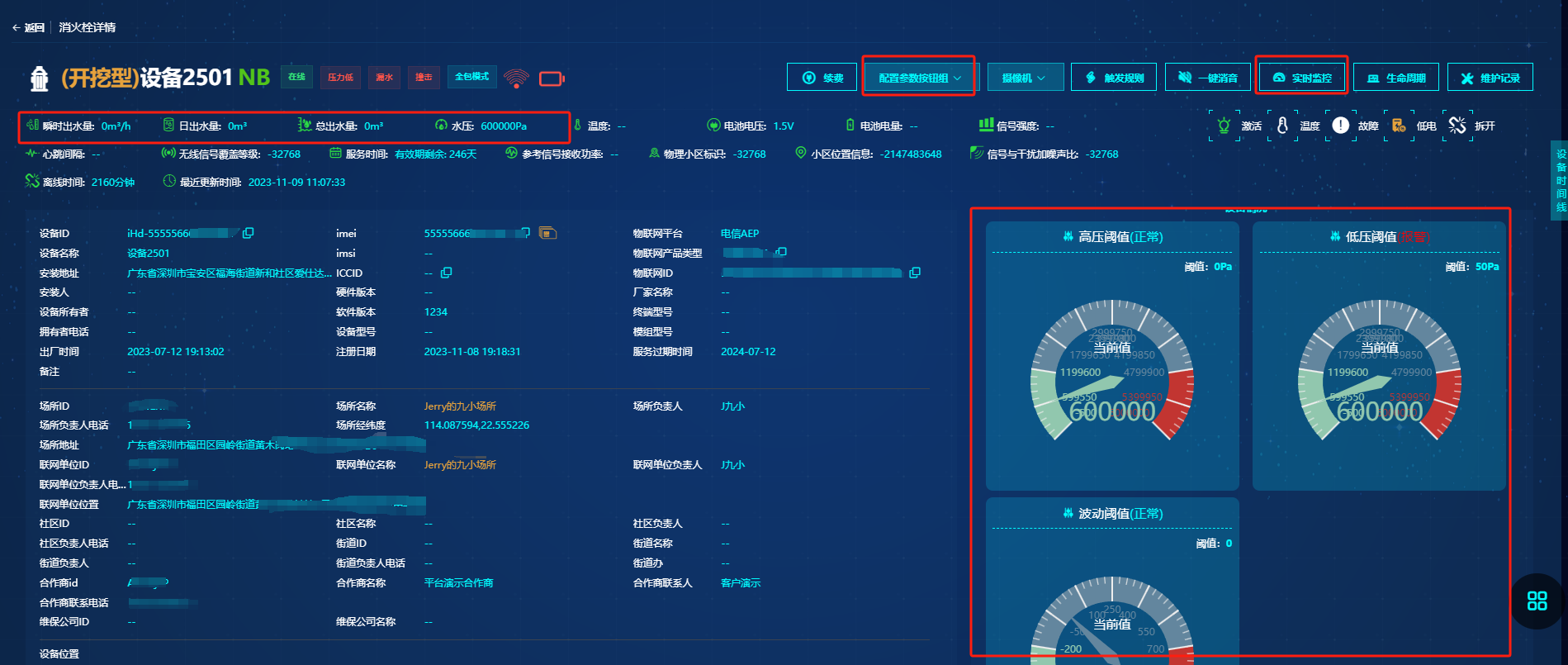The height and width of the screenshot is (665, 1568).
Task: Click the 漏水 alarm tag
Action: pos(384,77)
